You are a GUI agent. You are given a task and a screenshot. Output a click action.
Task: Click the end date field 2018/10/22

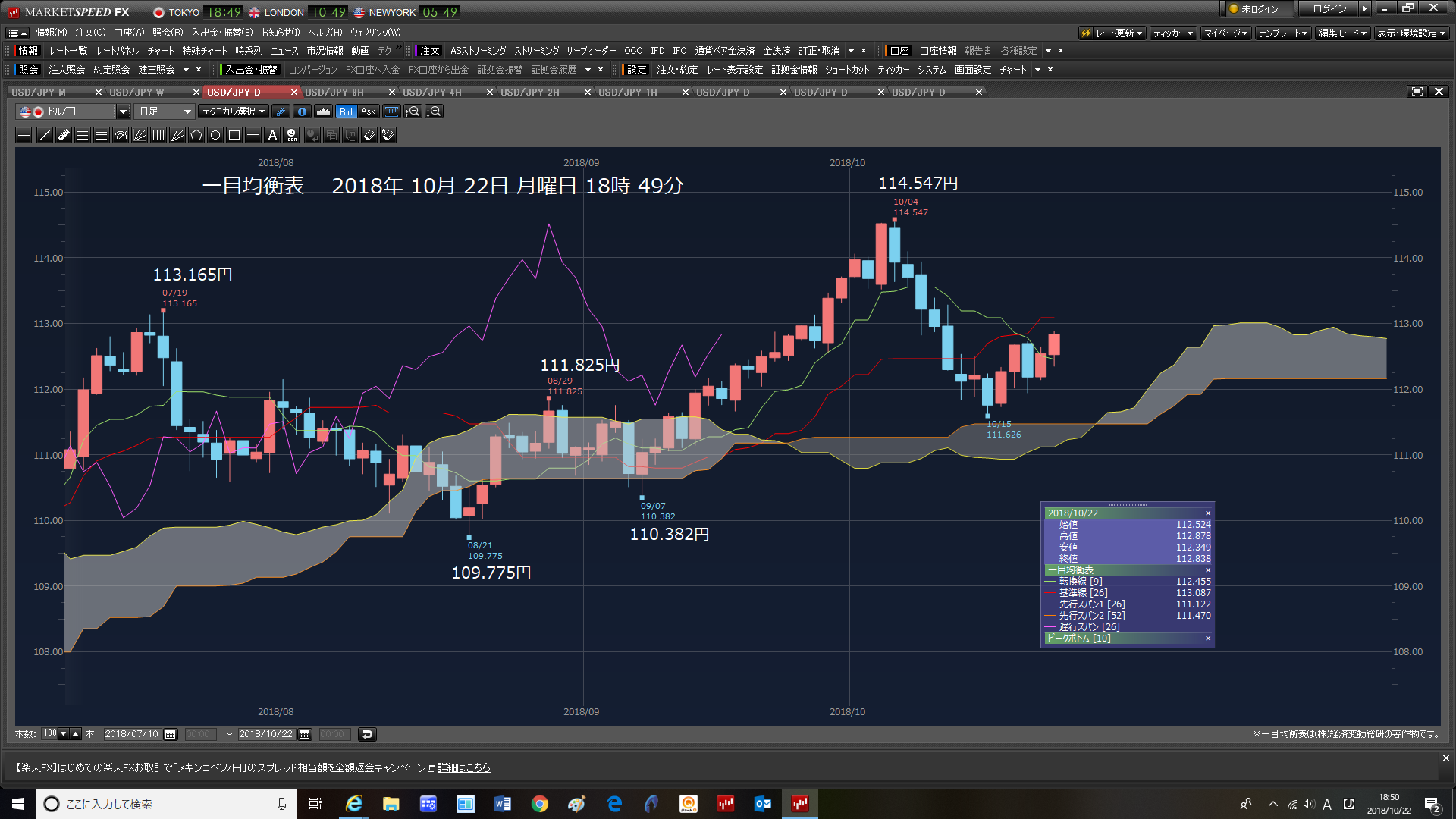pos(266,734)
